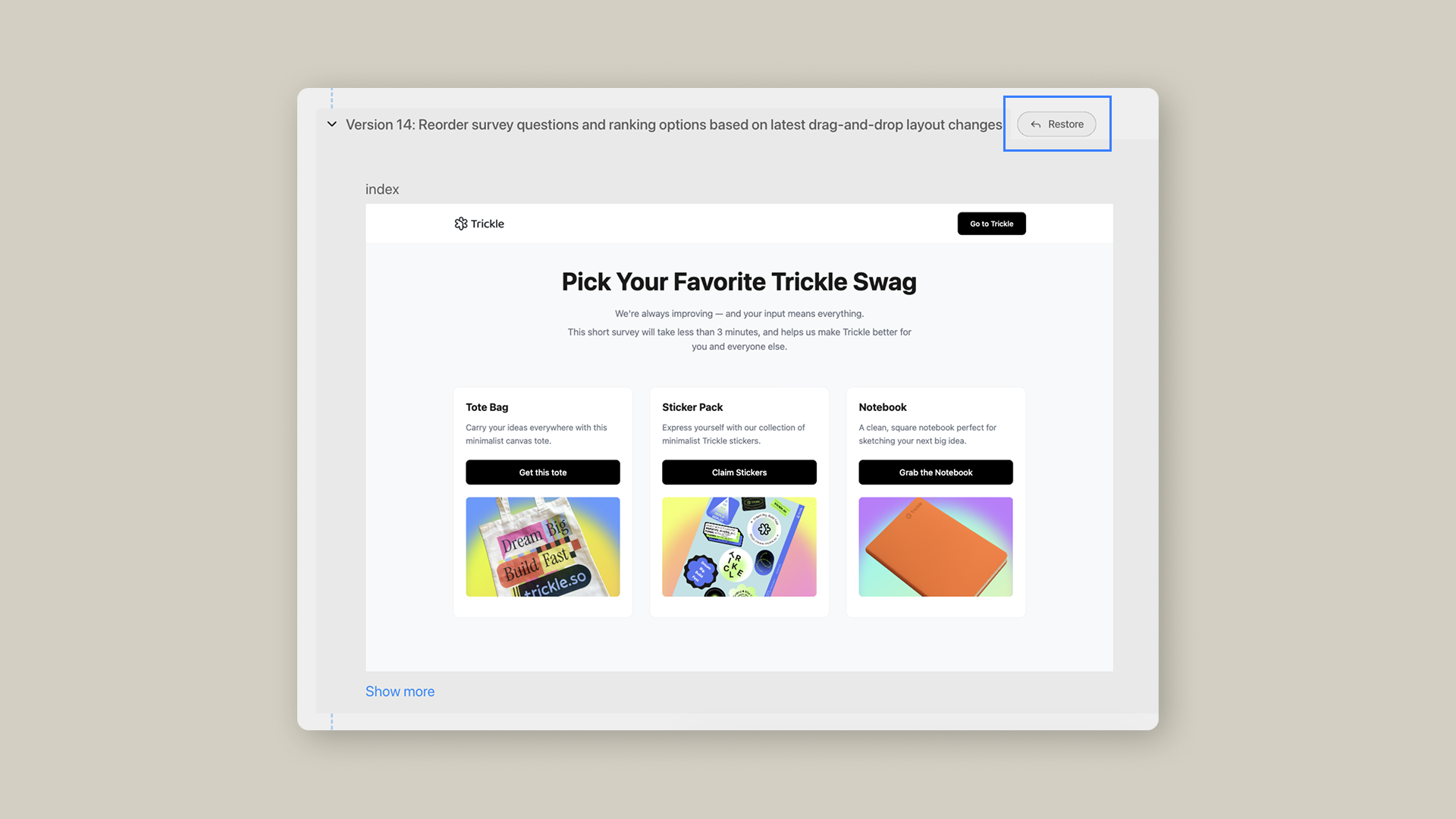The height and width of the screenshot is (819, 1456).
Task: Click the Restore arrow icon
Action: tap(1035, 124)
